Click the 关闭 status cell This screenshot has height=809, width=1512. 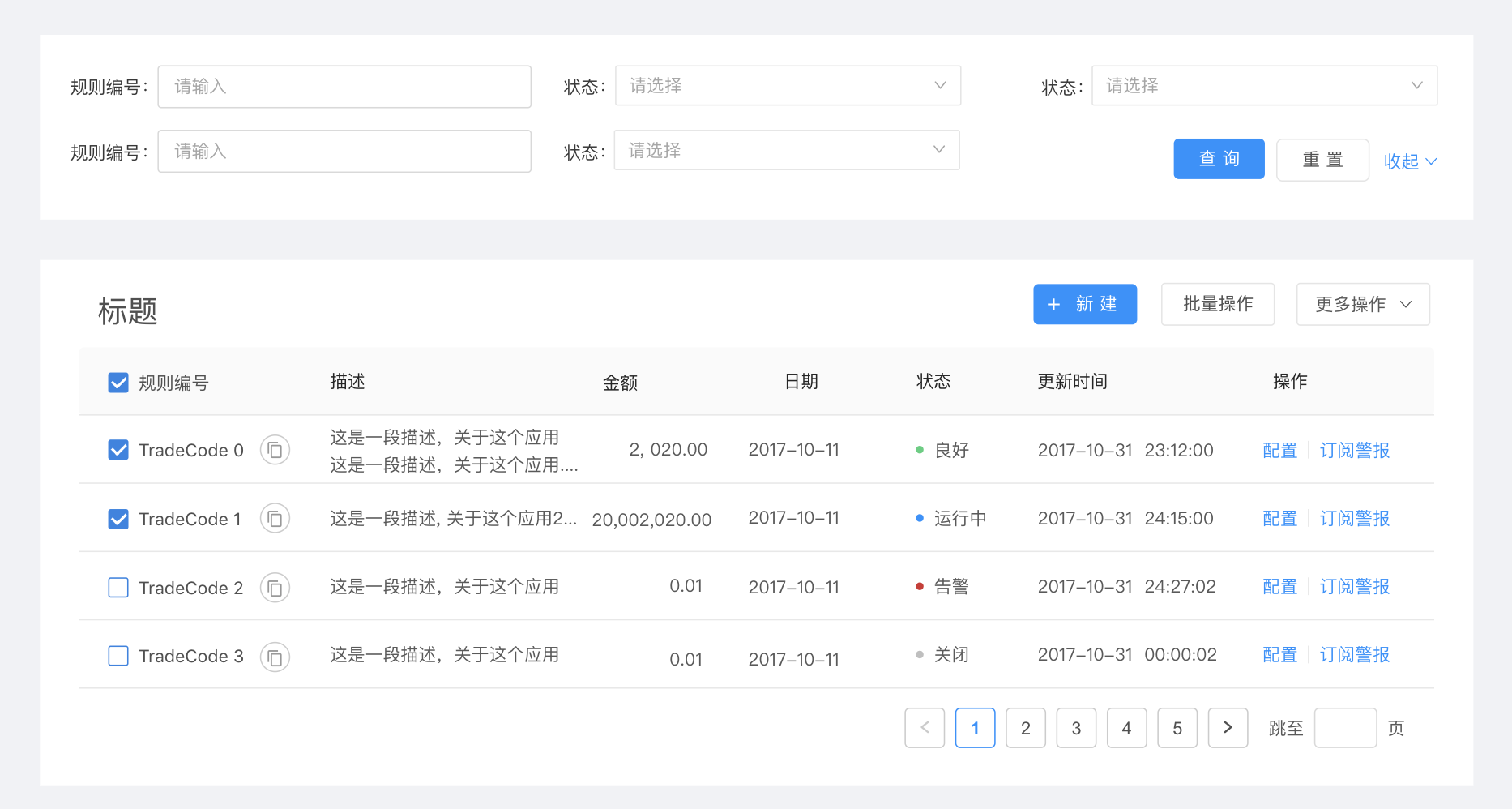942,654
